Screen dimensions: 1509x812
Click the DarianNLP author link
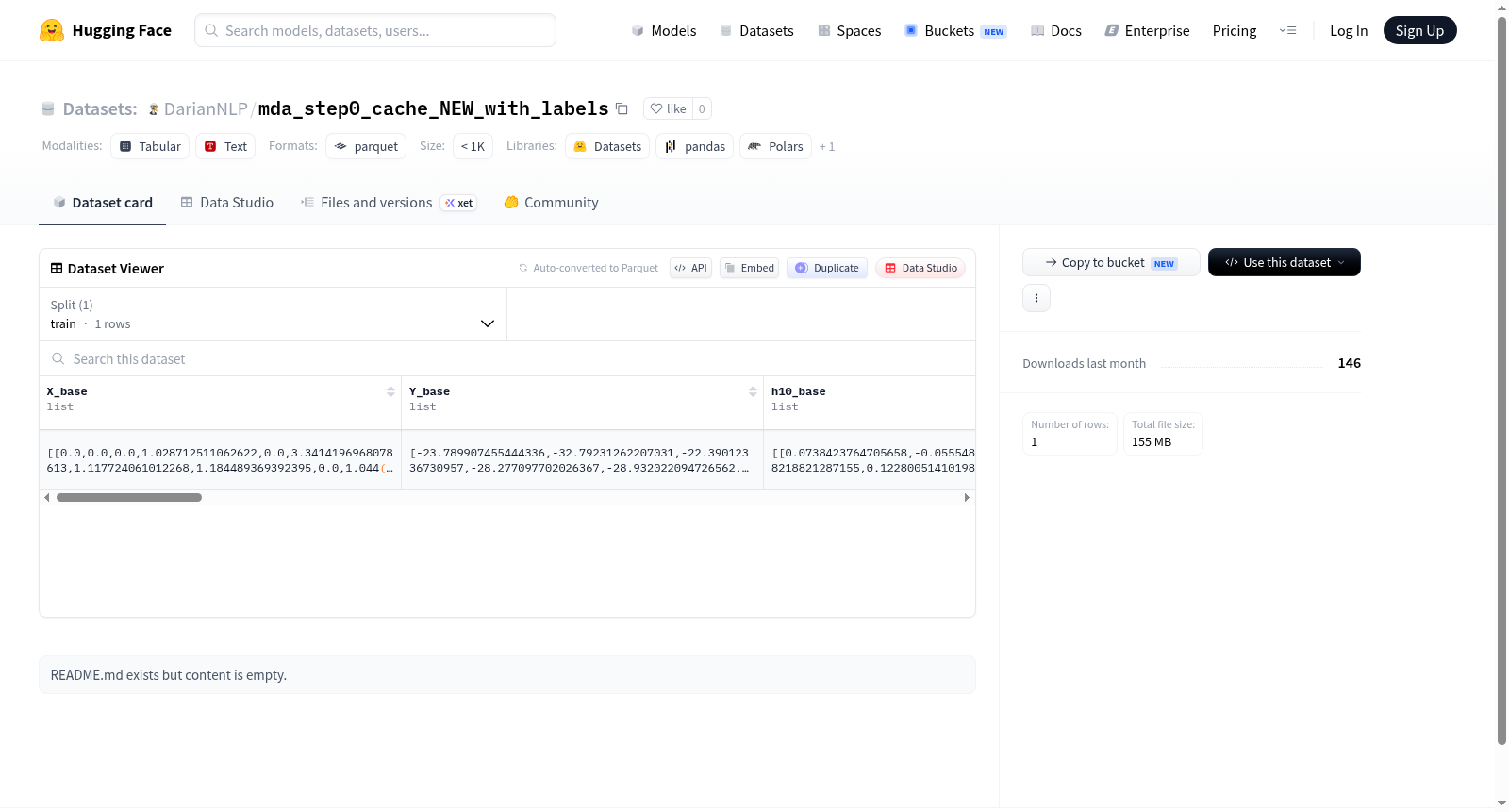coord(206,109)
